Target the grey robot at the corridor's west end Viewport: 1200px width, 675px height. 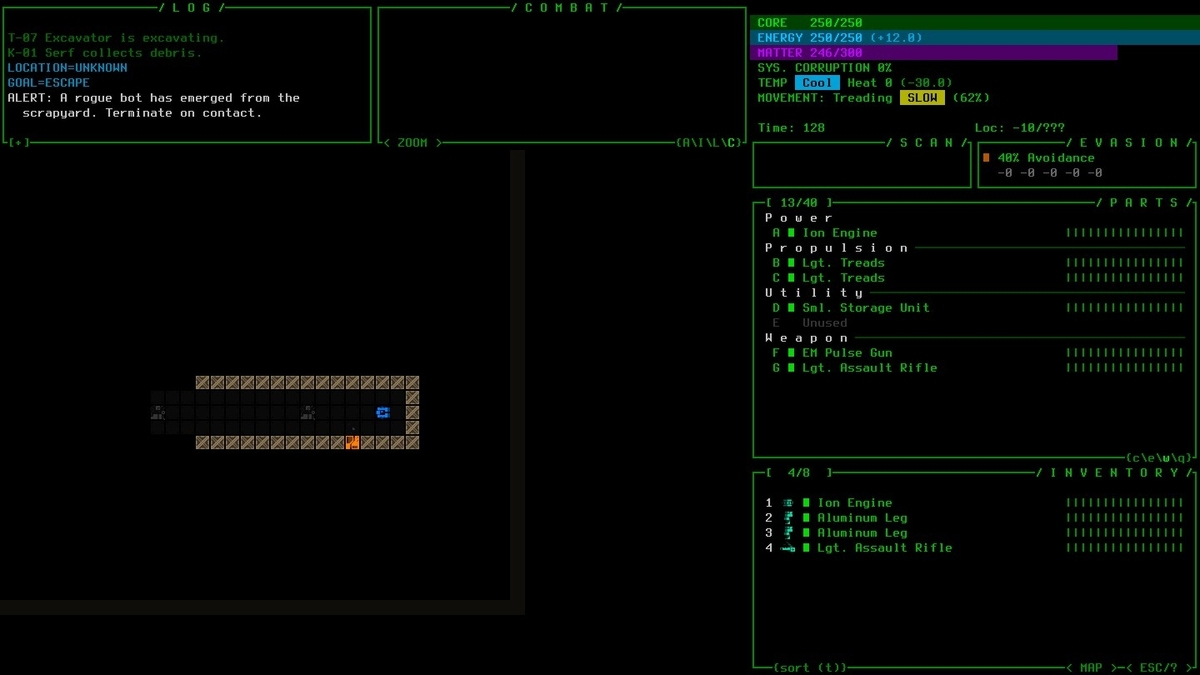pos(157,412)
